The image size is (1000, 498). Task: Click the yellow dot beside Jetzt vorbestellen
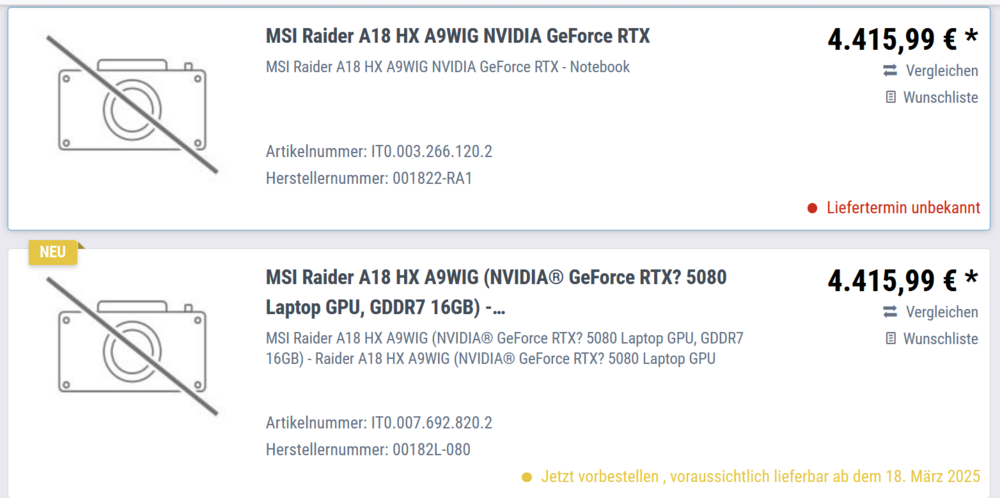click(x=528, y=477)
